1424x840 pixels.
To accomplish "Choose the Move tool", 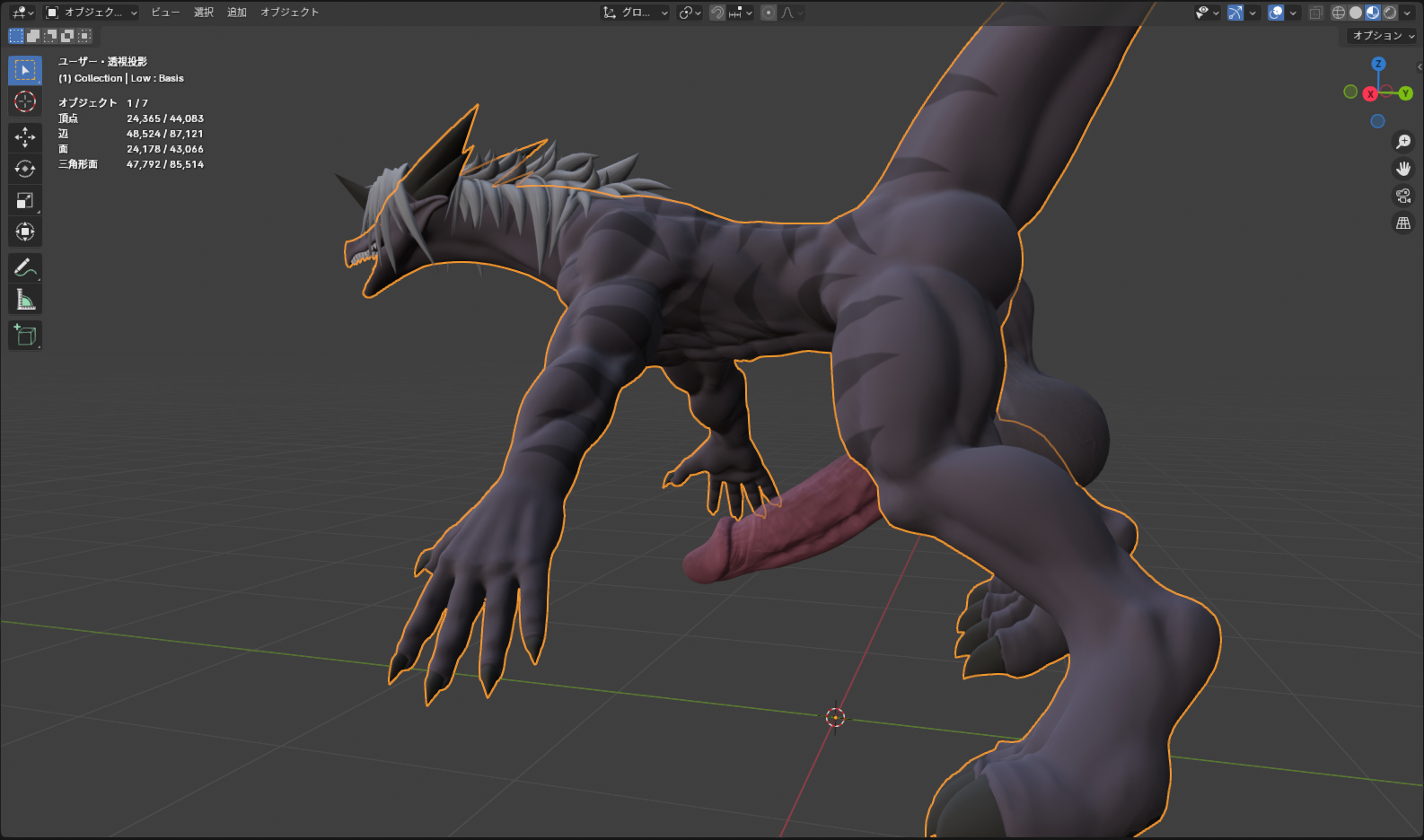I will tap(25, 136).
